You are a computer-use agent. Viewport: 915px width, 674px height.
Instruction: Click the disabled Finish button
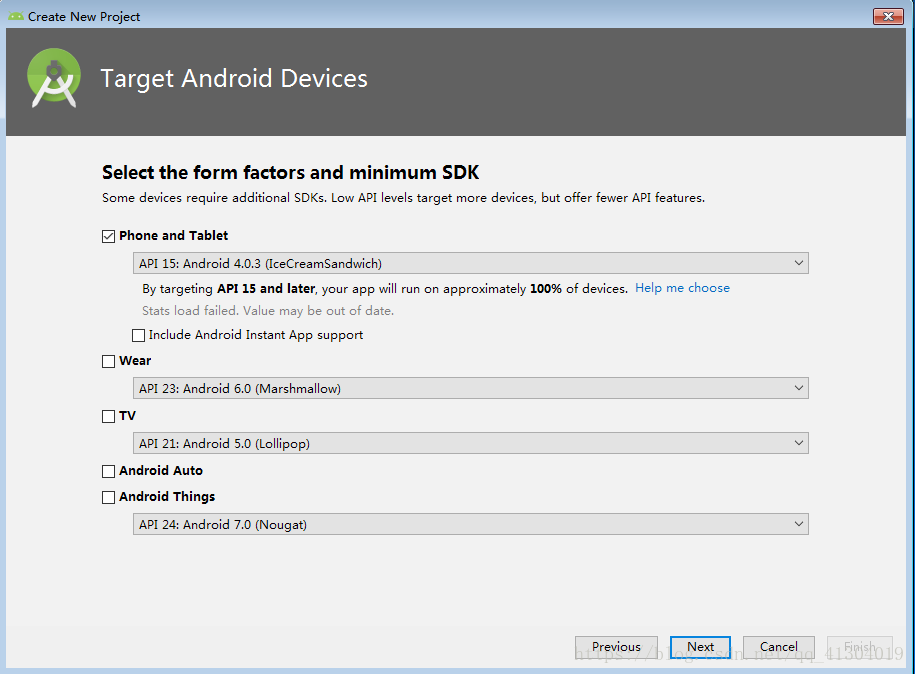pos(860,647)
